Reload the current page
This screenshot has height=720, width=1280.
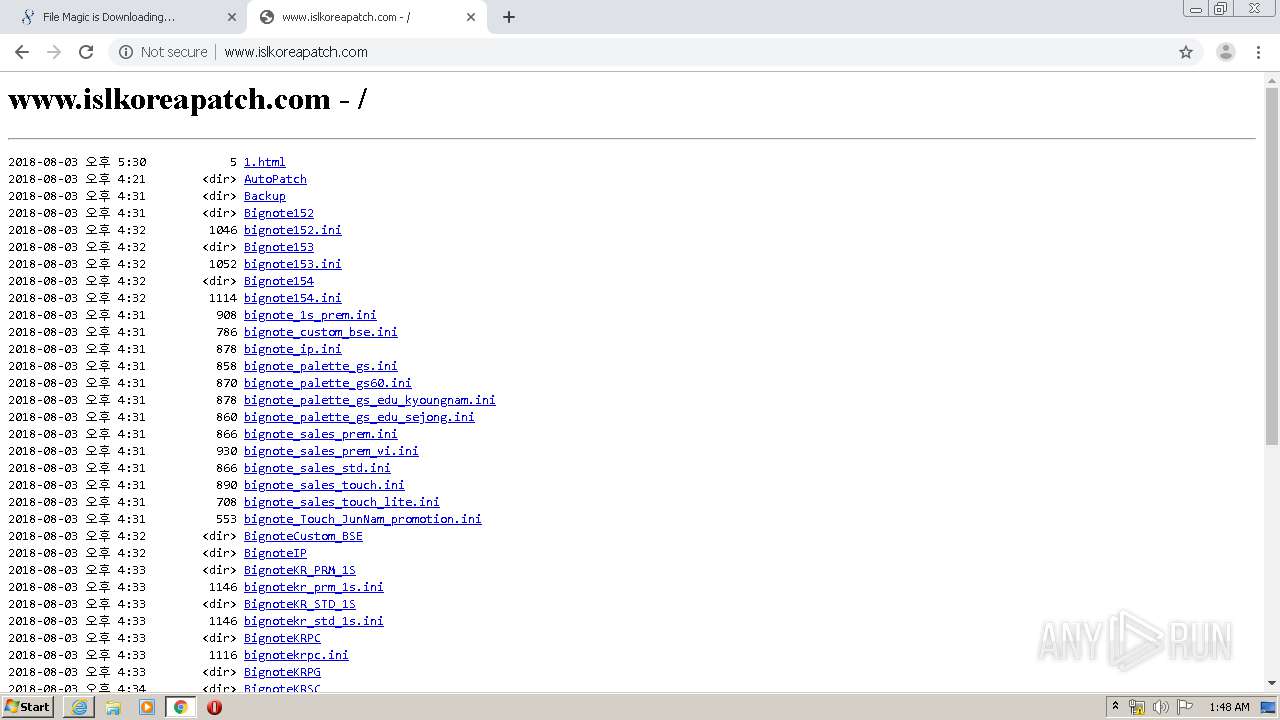tap(86, 52)
